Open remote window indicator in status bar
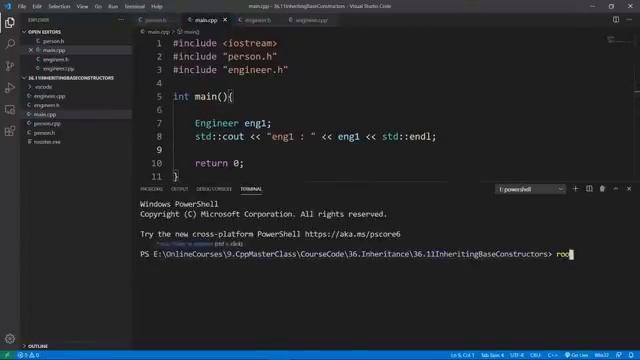 (x=7, y=355)
